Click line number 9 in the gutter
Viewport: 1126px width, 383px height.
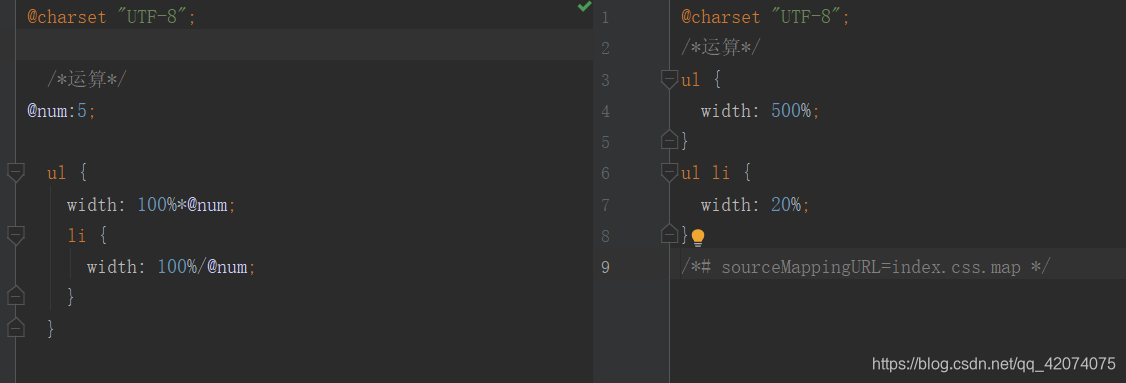(x=605, y=267)
